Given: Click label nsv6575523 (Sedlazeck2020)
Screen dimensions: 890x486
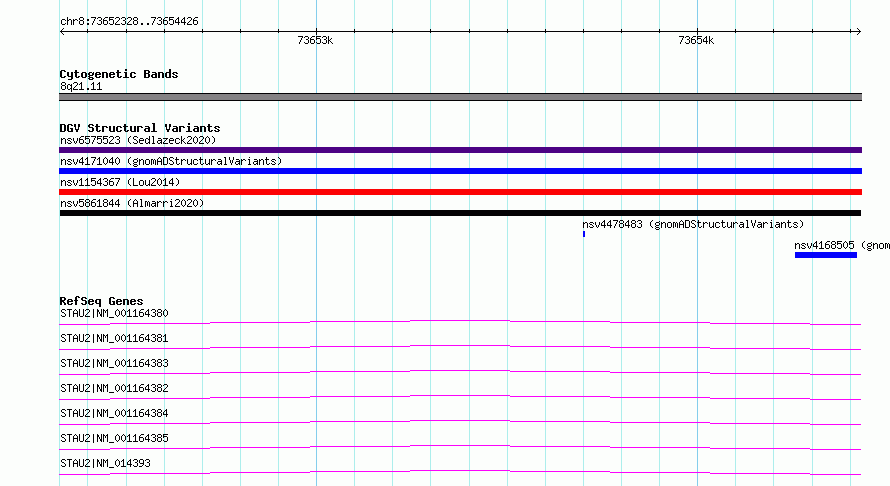Looking at the screenshot, I should tap(138, 140).
